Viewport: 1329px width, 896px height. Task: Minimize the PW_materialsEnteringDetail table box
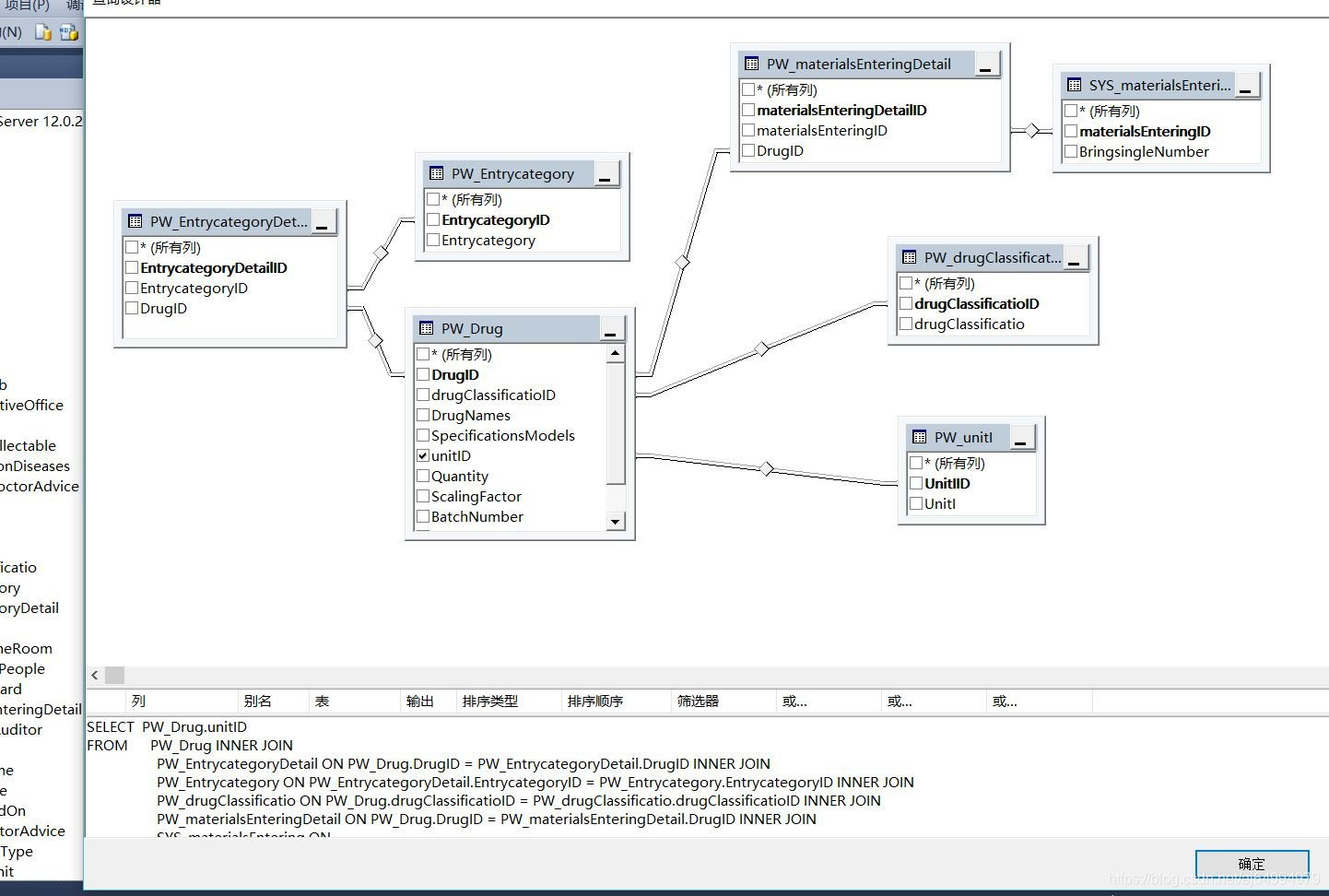pos(987,65)
